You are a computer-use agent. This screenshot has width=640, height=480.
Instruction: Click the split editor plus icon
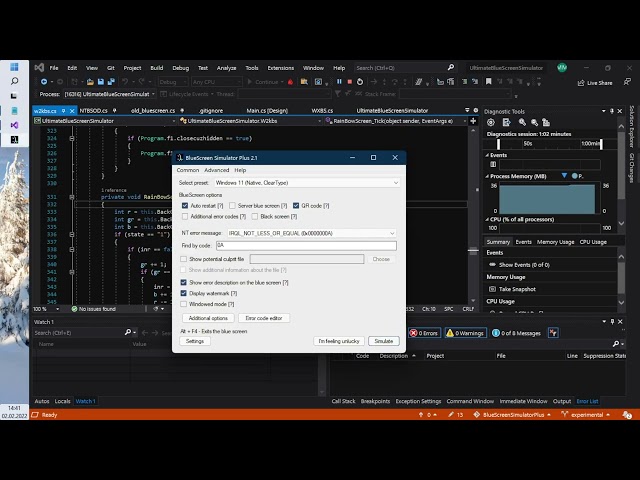coord(473,121)
